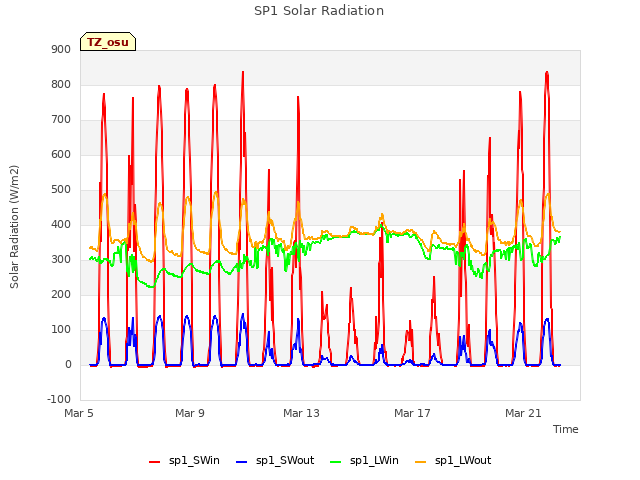Viewport: 640px width, 480px height.
Task: Click the 600 y-axis tick label
Action: pos(61,155)
